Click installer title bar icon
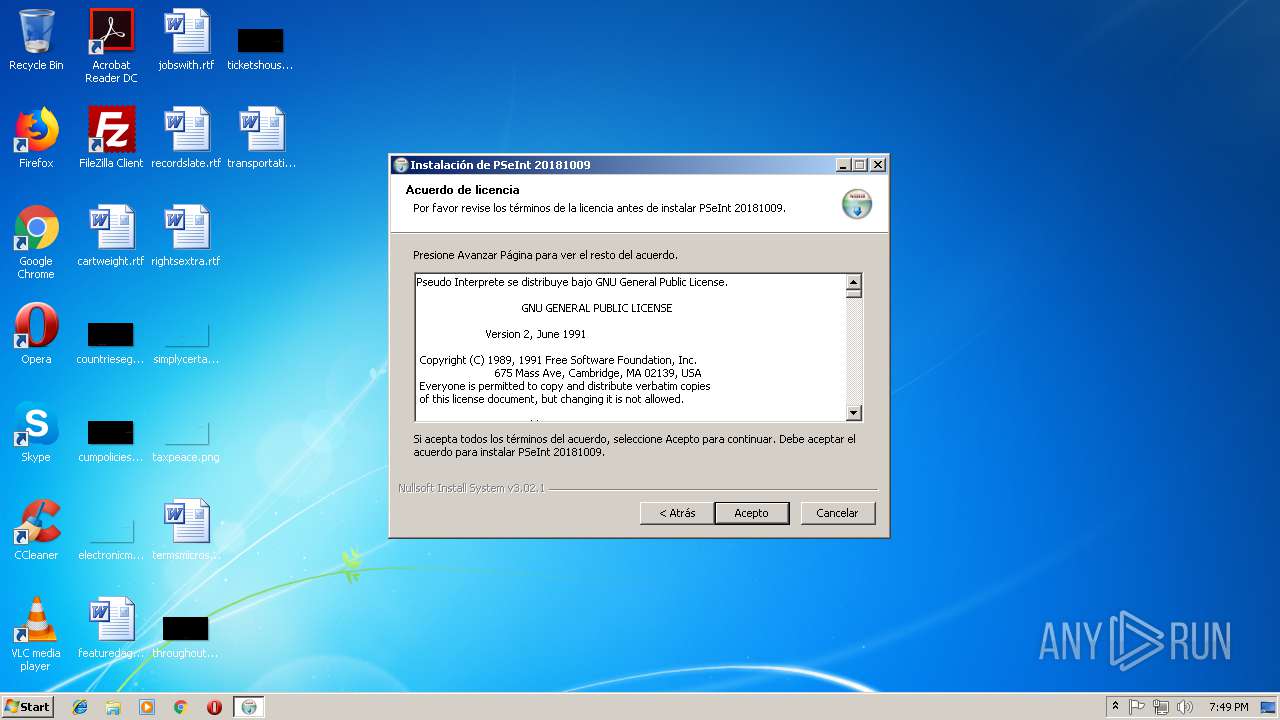 point(401,165)
